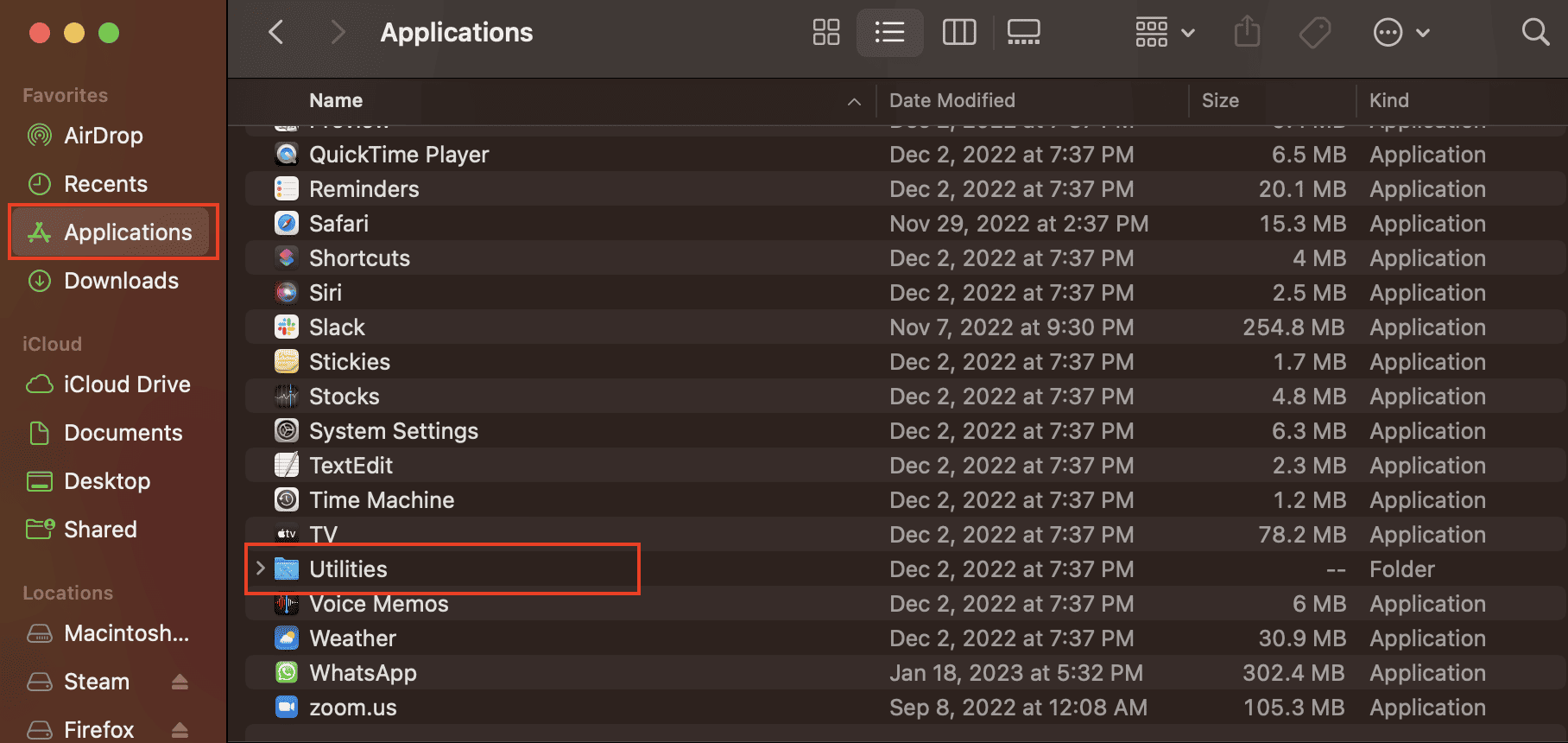Switch to gallery view
This screenshot has height=743, width=1568.
point(1023,33)
